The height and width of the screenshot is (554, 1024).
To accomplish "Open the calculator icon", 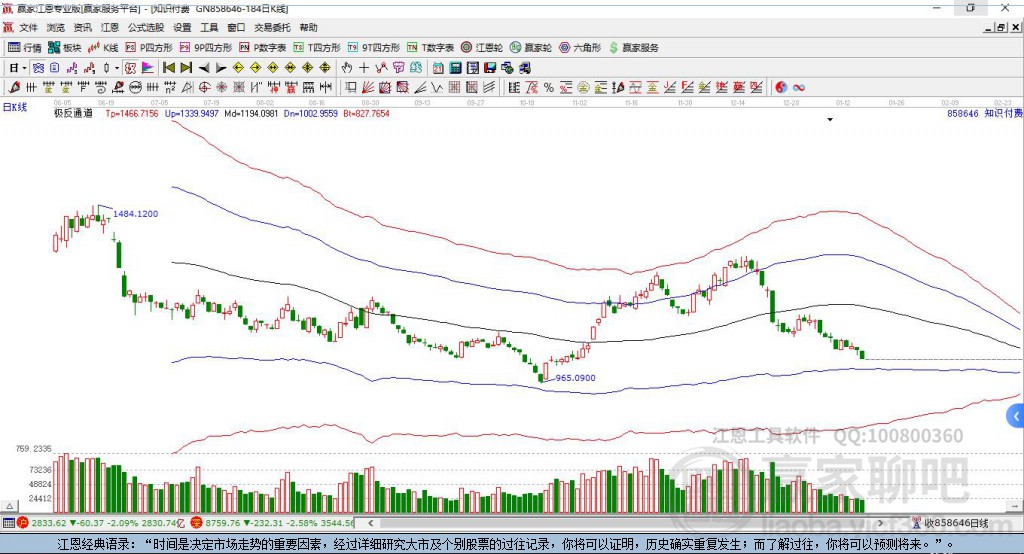I will tap(455, 68).
